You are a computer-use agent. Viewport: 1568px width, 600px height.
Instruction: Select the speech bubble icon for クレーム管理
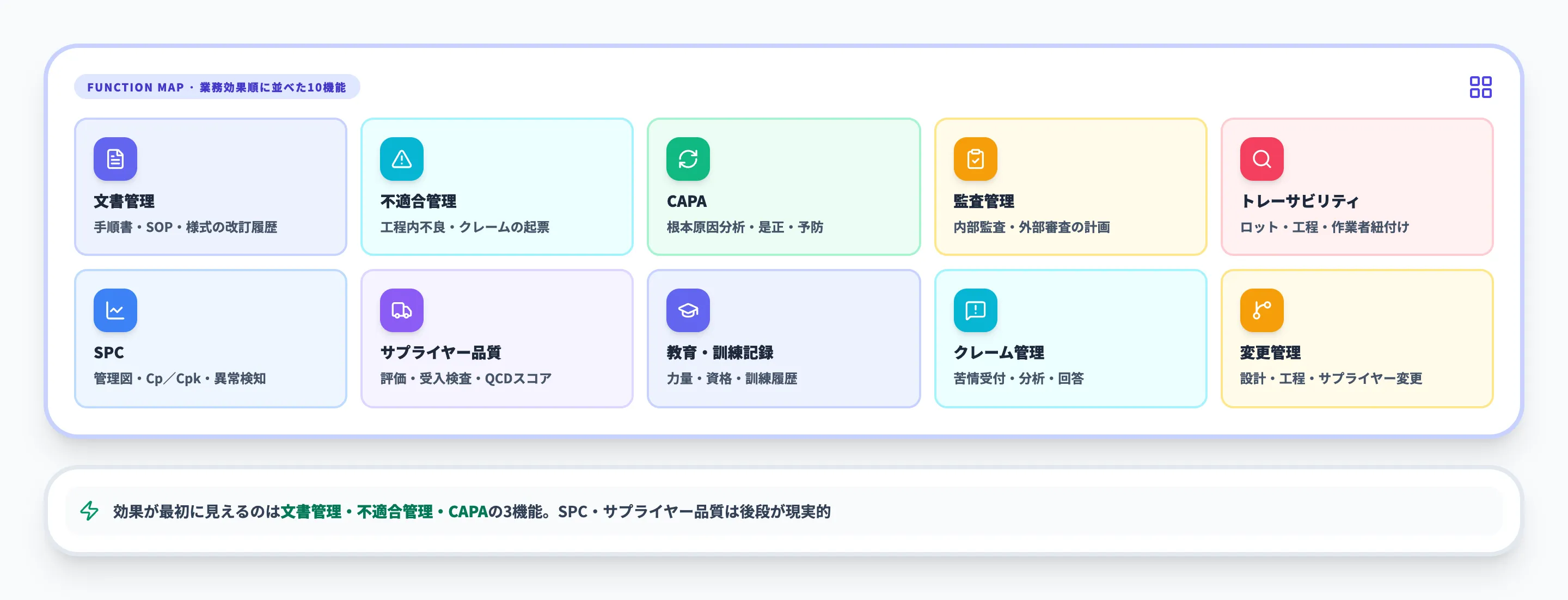coord(975,310)
